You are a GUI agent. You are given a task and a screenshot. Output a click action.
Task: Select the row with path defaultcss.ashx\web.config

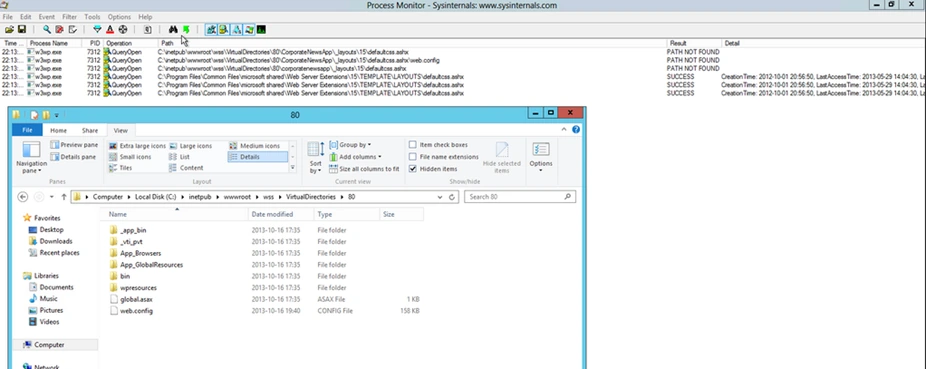coord(463,60)
